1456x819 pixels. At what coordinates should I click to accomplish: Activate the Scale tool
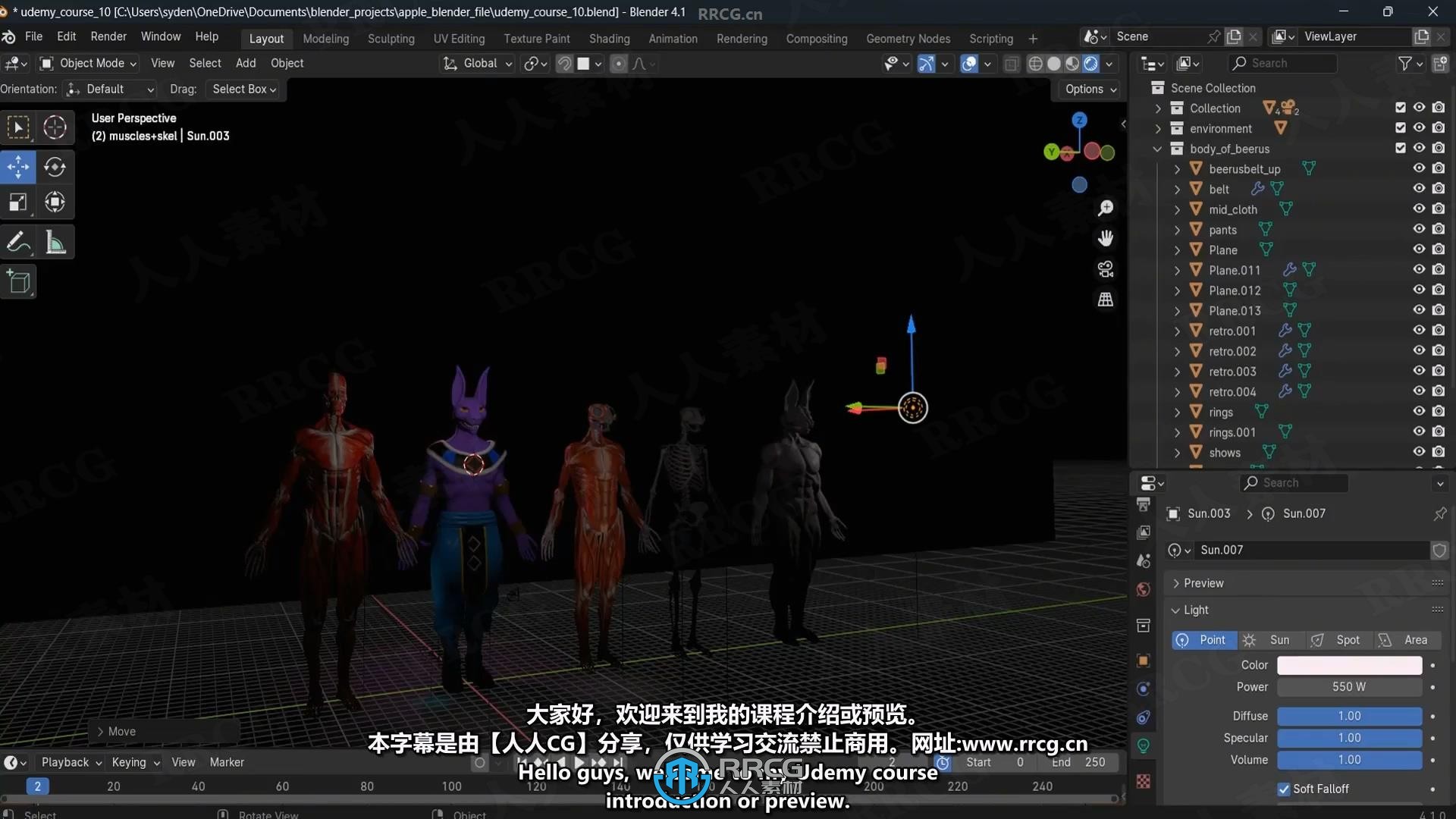click(x=18, y=202)
